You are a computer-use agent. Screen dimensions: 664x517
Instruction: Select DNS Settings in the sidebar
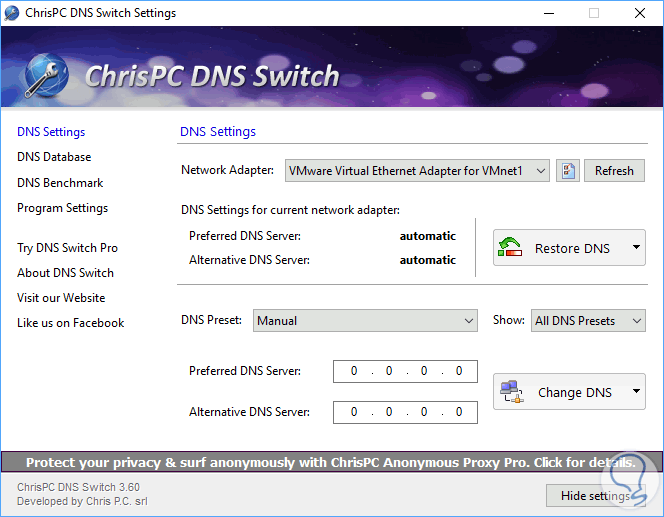click(x=51, y=132)
